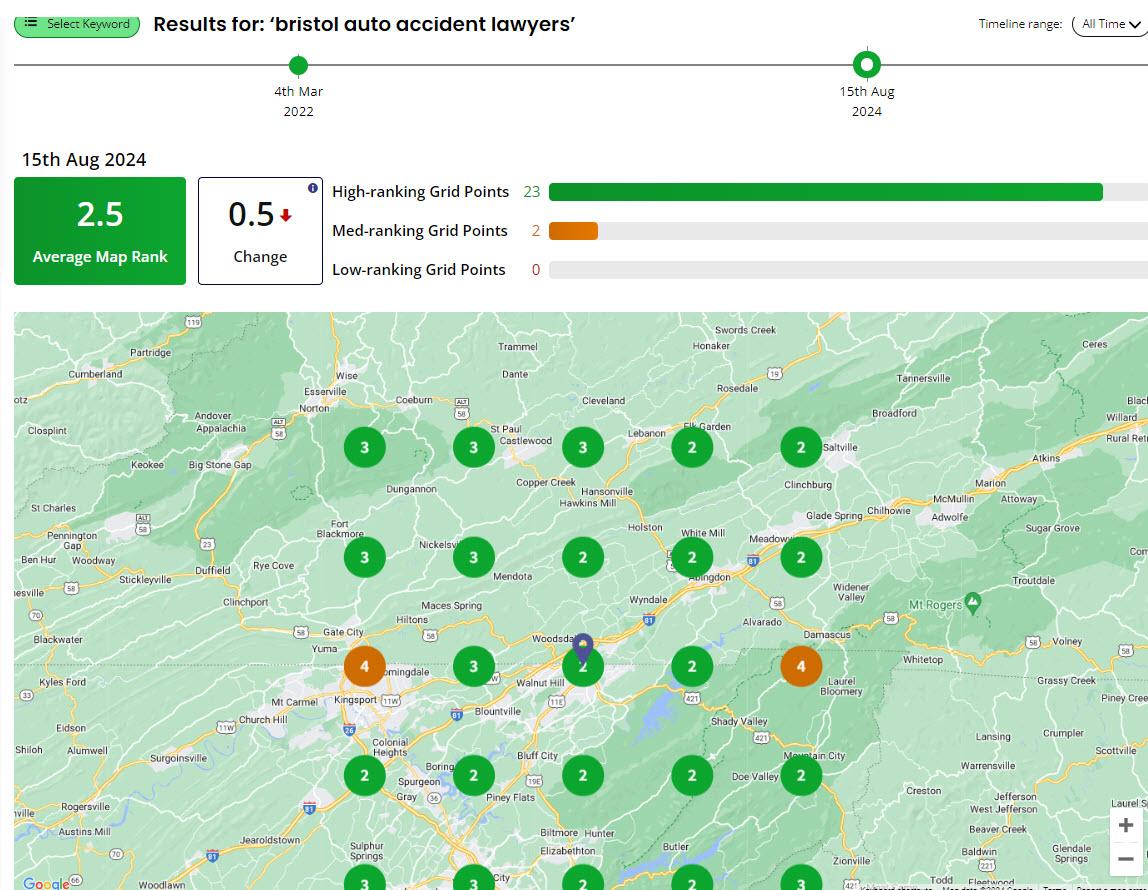
Task: Select grid point 2 below Bluff City
Action: (583, 775)
